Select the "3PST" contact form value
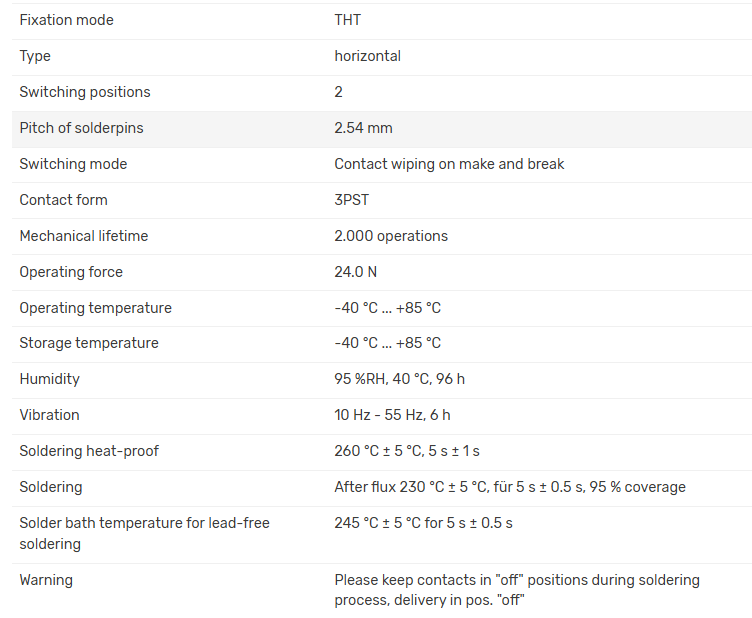This screenshot has height=618, width=752. pos(351,200)
